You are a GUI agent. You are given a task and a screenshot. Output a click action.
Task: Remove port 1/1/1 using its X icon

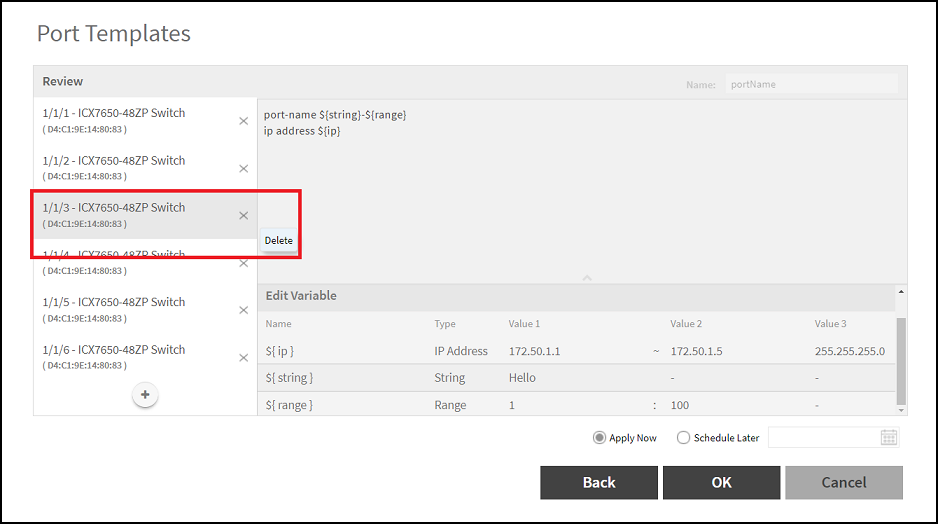[x=243, y=121]
